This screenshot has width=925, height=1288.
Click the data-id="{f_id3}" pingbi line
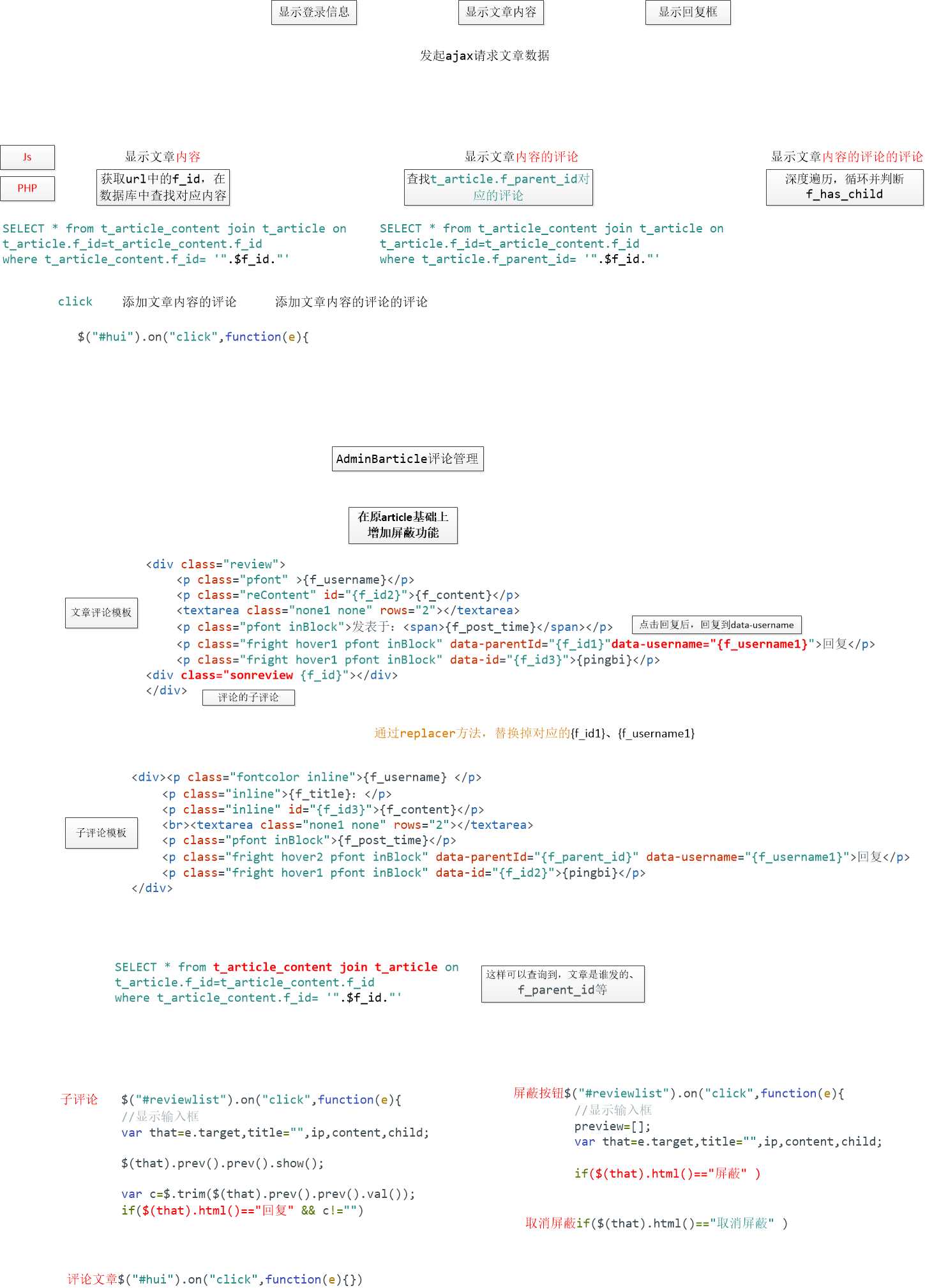pos(418,660)
